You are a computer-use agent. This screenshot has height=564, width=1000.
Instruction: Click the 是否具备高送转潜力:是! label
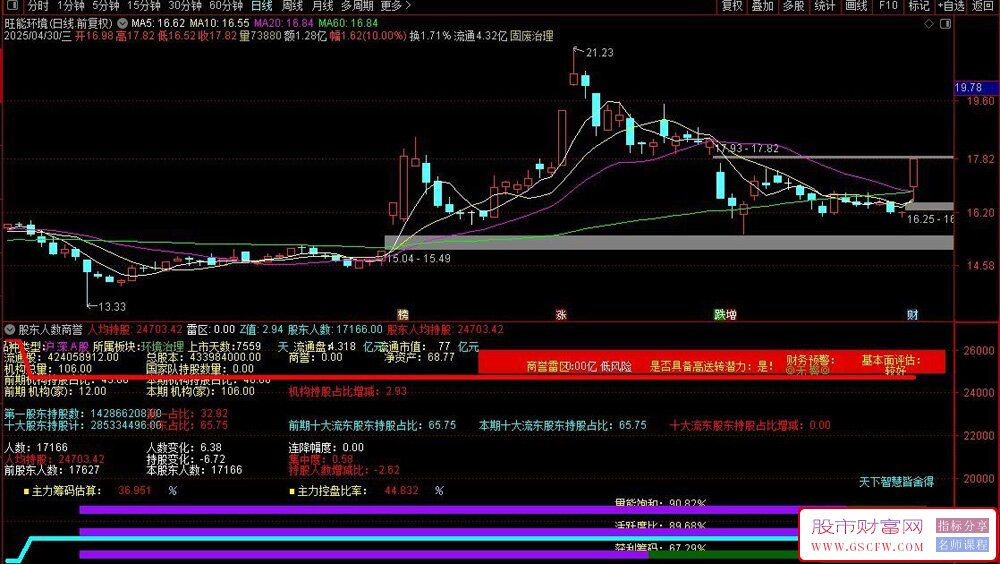[x=712, y=366]
